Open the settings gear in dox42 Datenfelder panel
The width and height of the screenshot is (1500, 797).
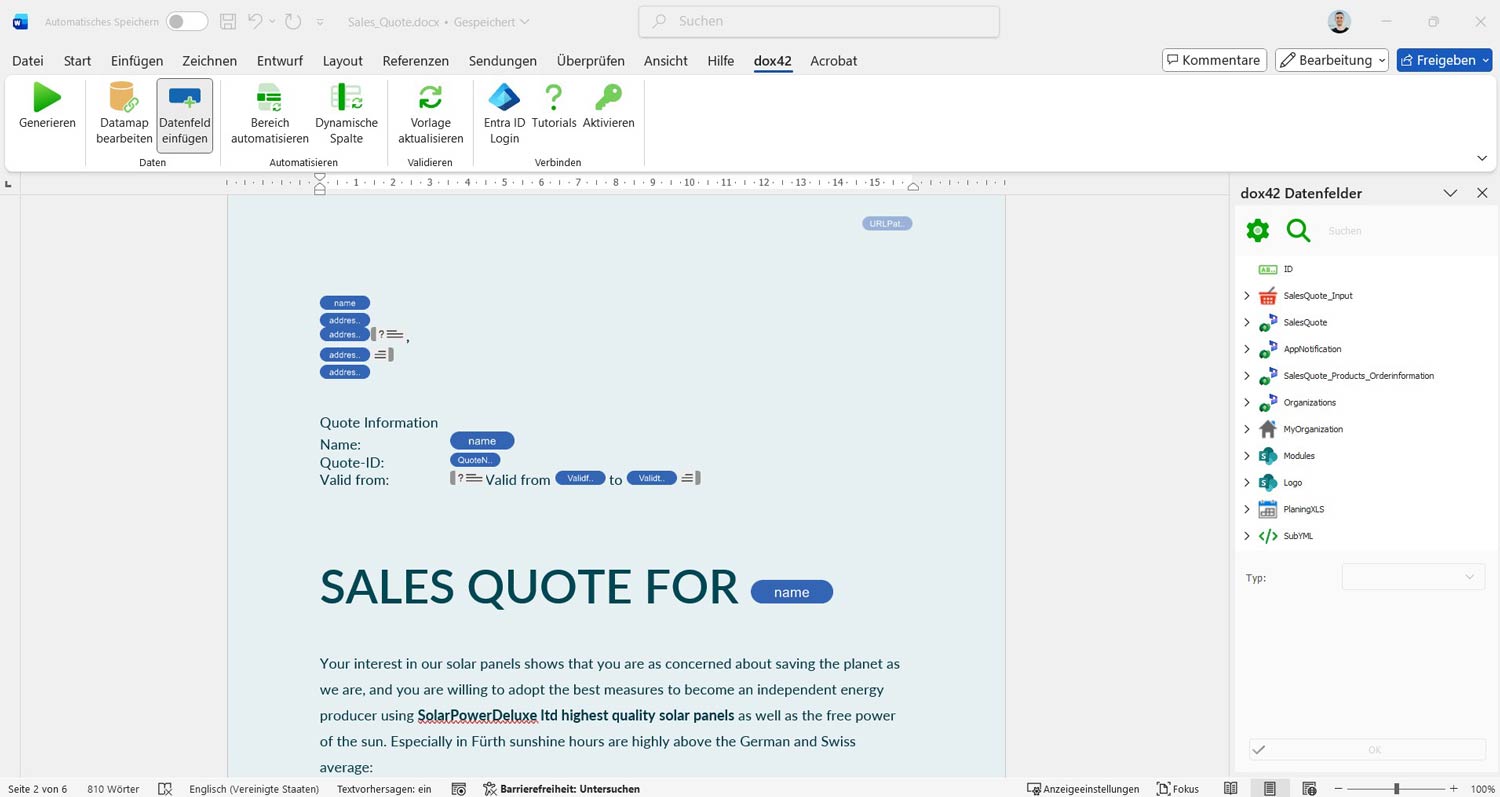1257,230
